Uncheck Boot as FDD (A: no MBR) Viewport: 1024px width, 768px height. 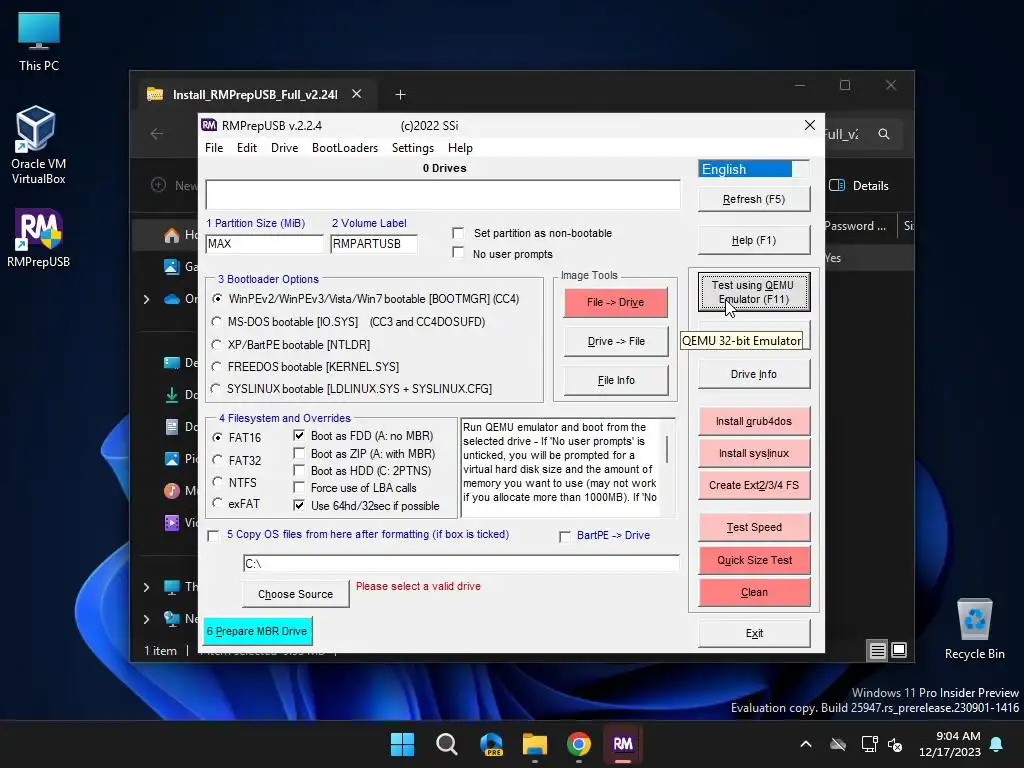299,436
